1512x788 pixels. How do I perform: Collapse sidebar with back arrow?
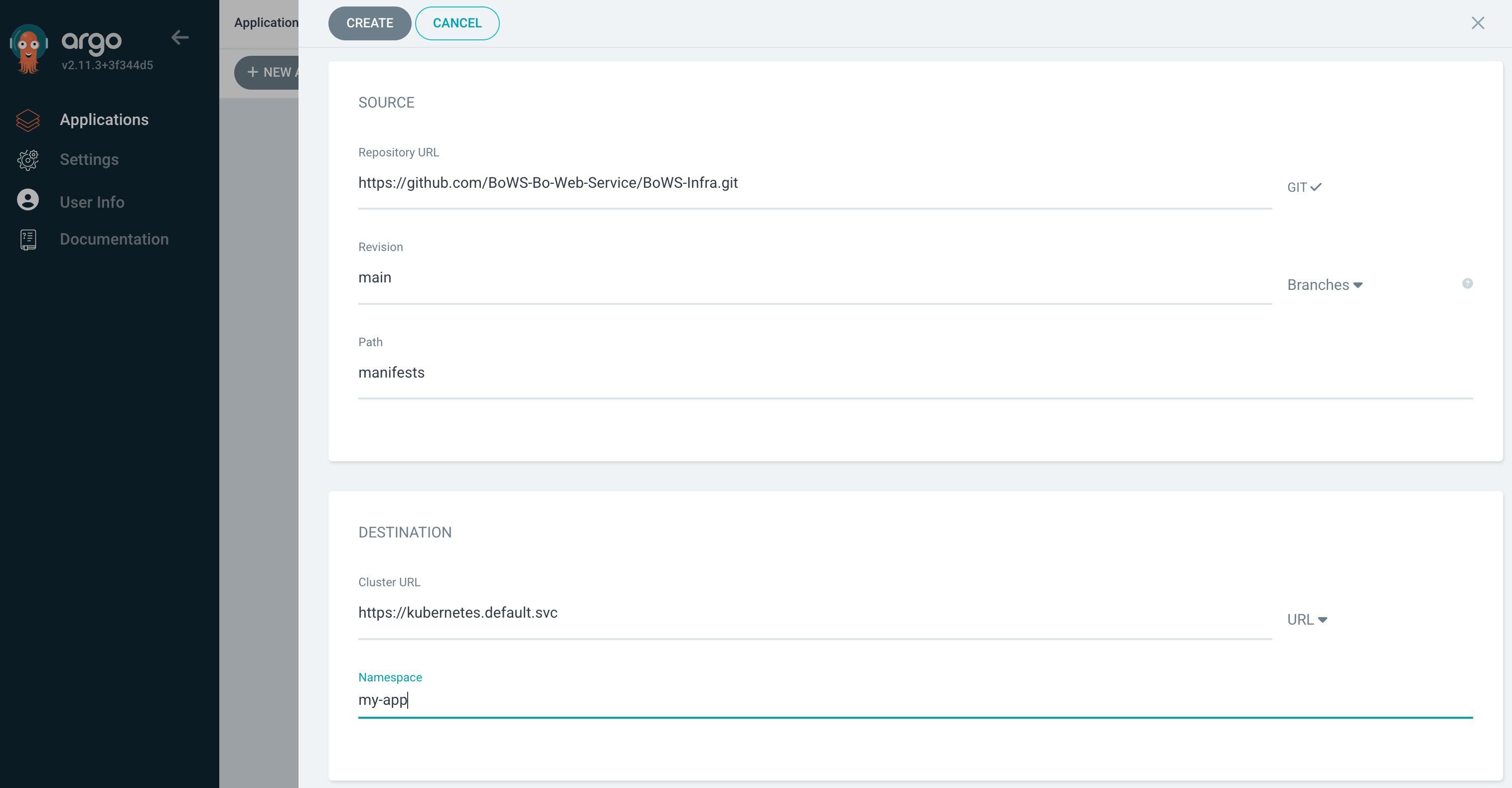pyautogui.click(x=179, y=38)
